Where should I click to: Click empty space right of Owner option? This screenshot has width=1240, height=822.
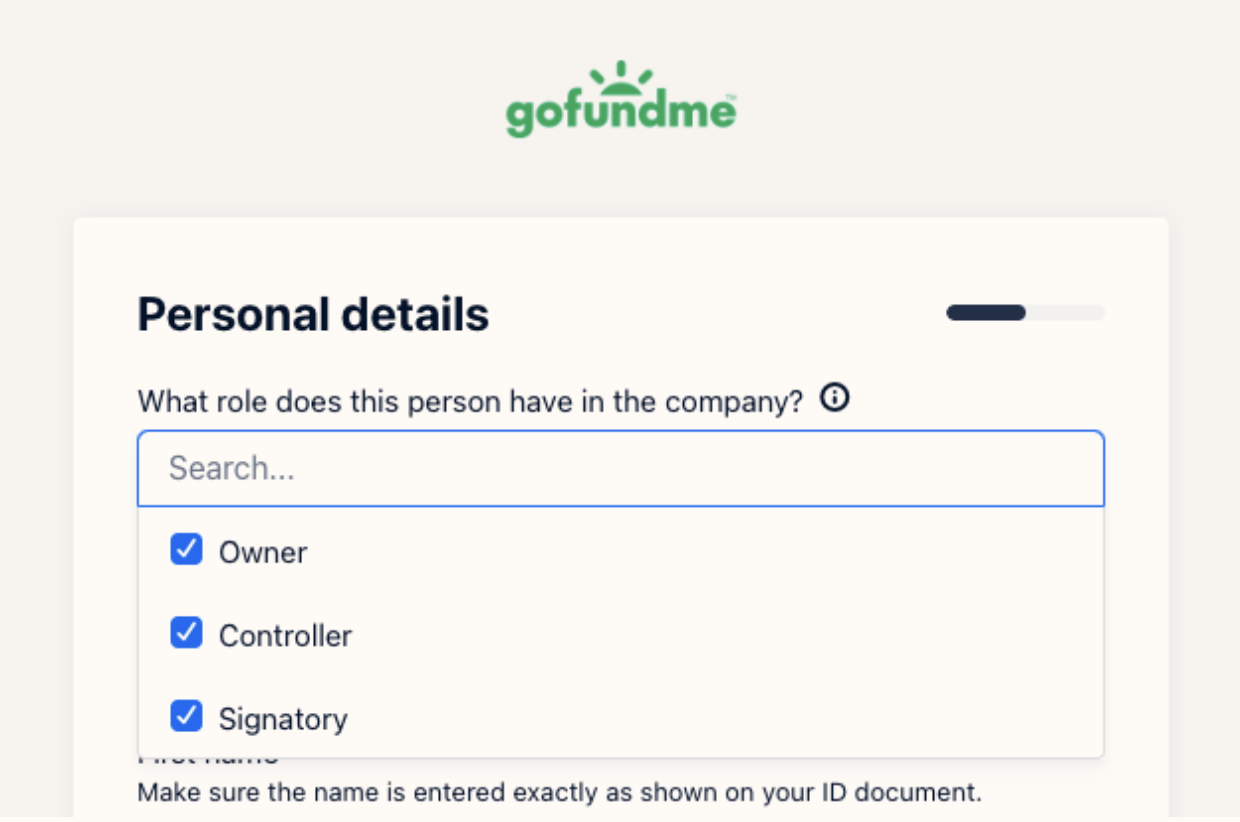(700, 552)
